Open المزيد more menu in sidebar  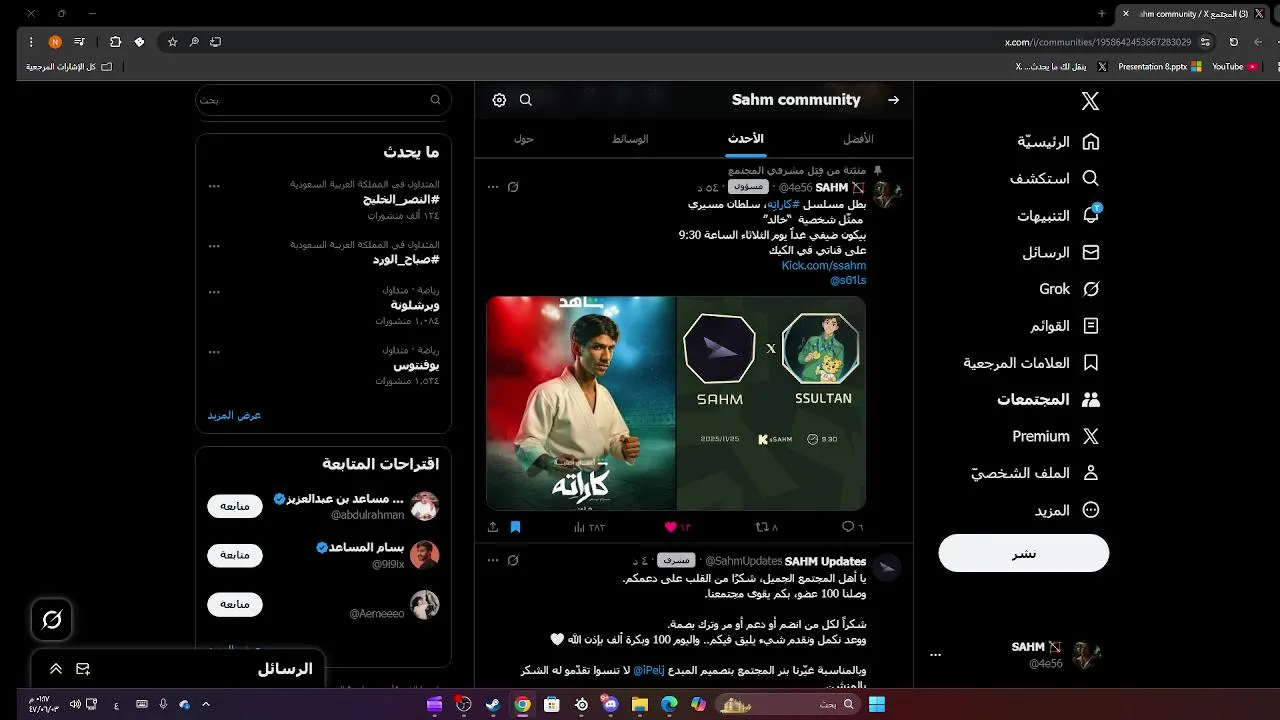point(1067,510)
